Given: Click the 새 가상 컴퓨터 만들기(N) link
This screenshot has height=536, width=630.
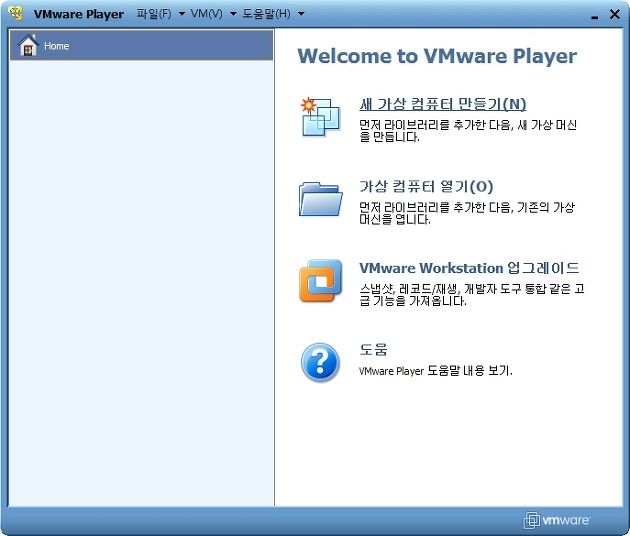Looking at the screenshot, I should pyautogui.click(x=443, y=104).
